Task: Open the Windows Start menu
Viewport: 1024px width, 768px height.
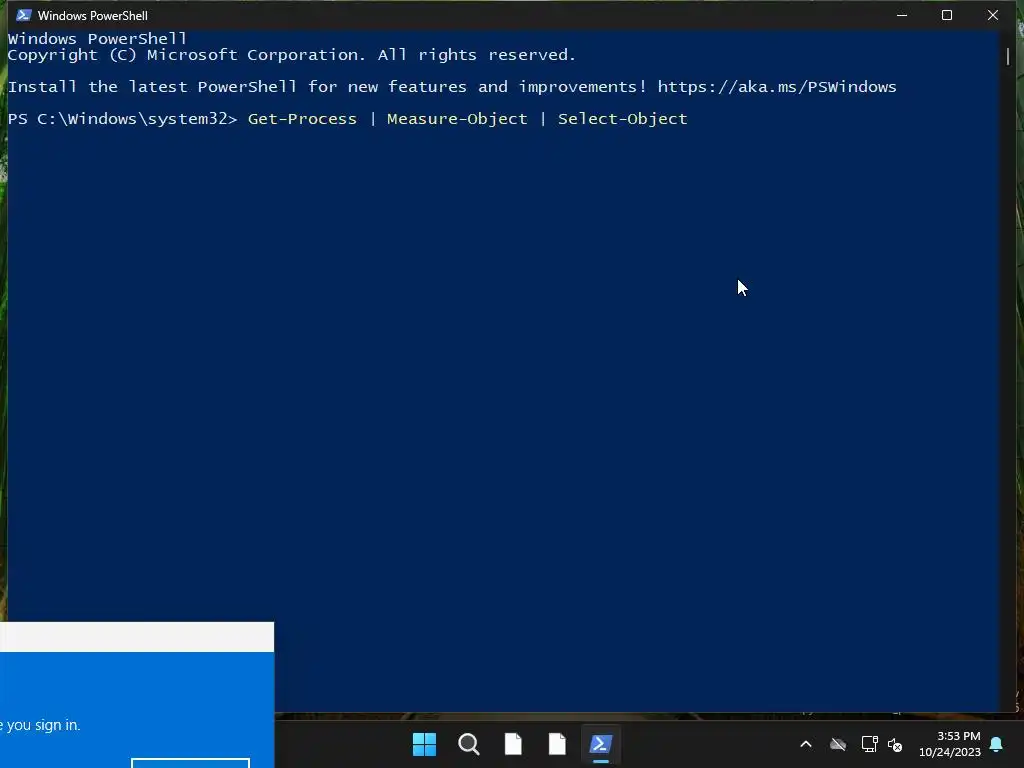Action: pyautogui.click(x=424, y=744)
